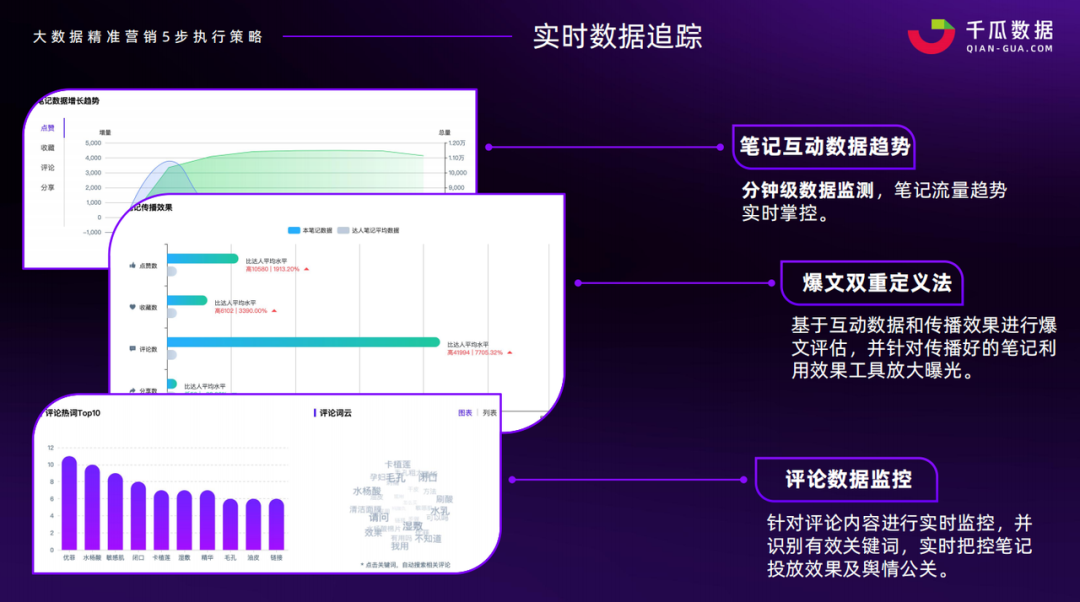This screenshot has width=1080, height=602.
Task: Switch to the 收藏 tab
Action: 47,148
